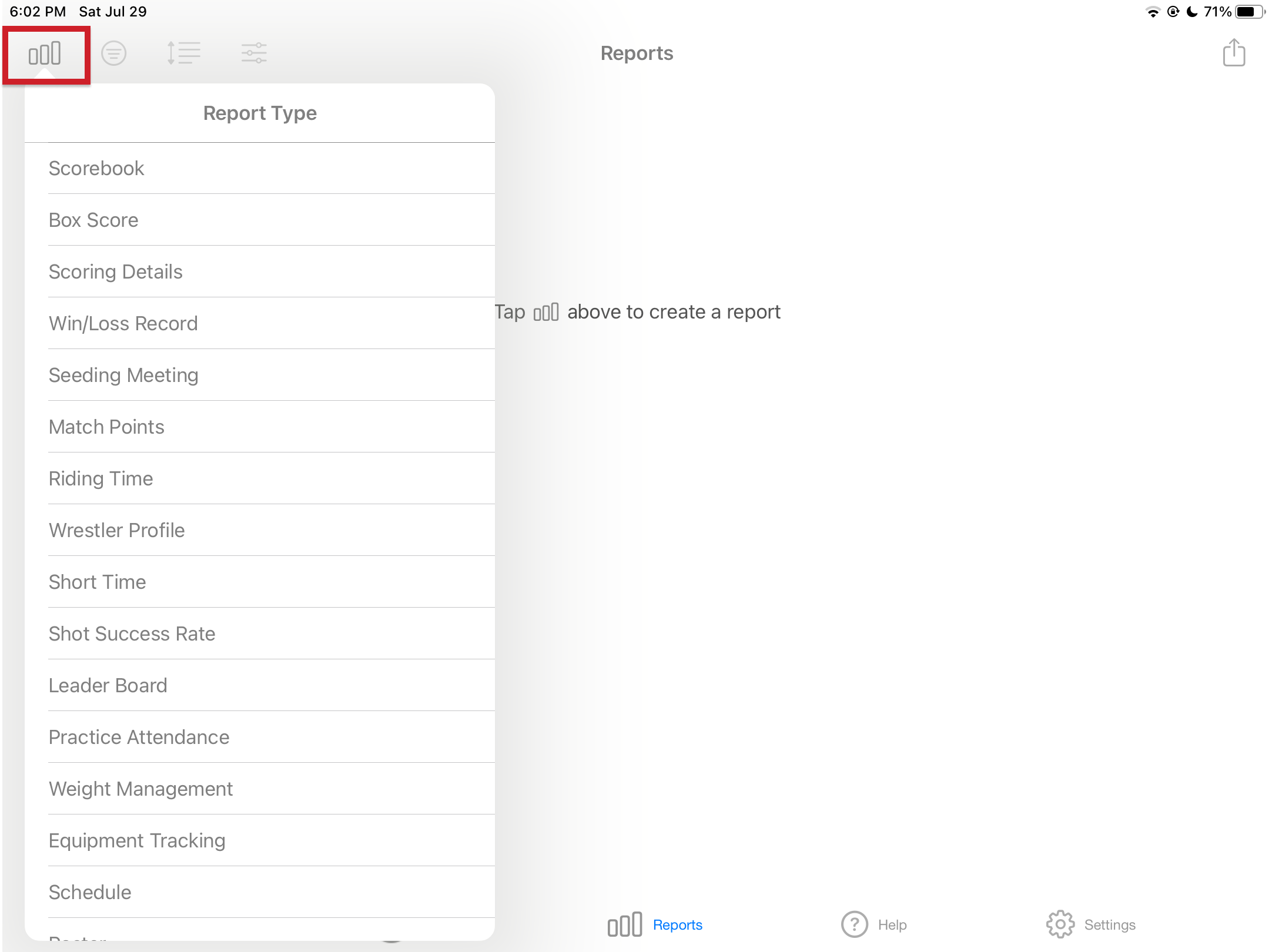Open Wrestler Profile report
The height and width of the screenshot is (952, 1272).
116,531
